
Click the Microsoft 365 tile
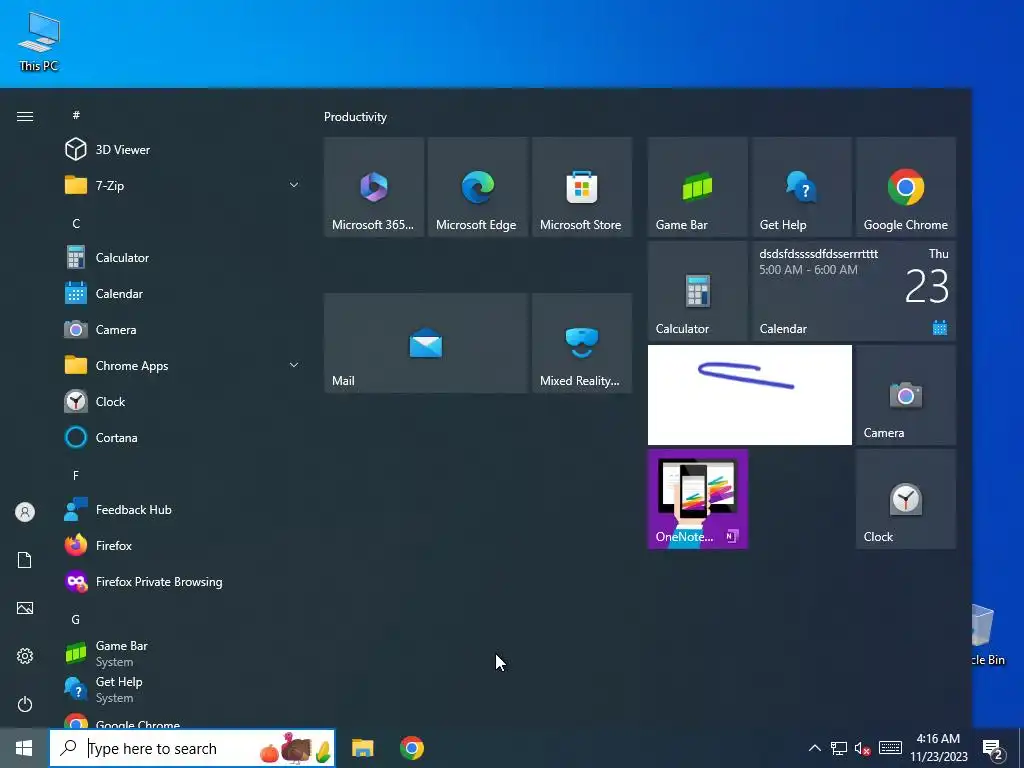(x=374, y=187)
